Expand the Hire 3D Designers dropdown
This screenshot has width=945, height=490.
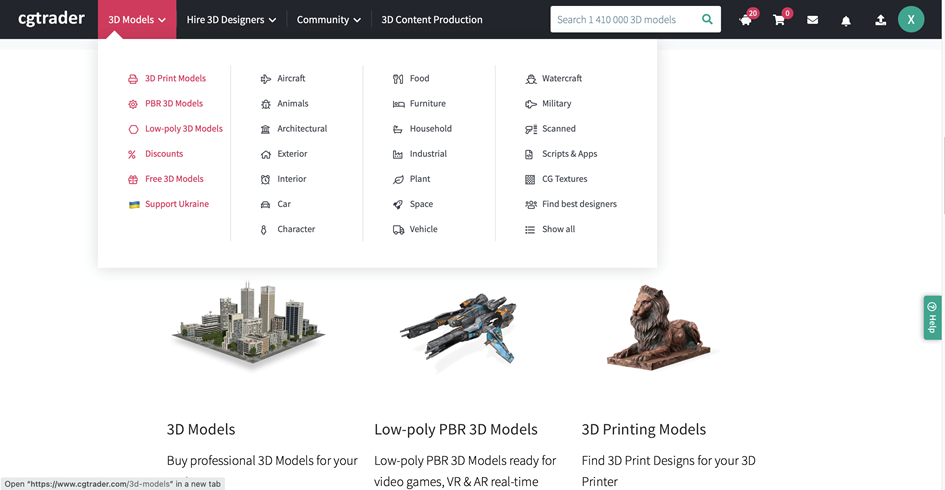pyautogui.click(x=231, y=20)
